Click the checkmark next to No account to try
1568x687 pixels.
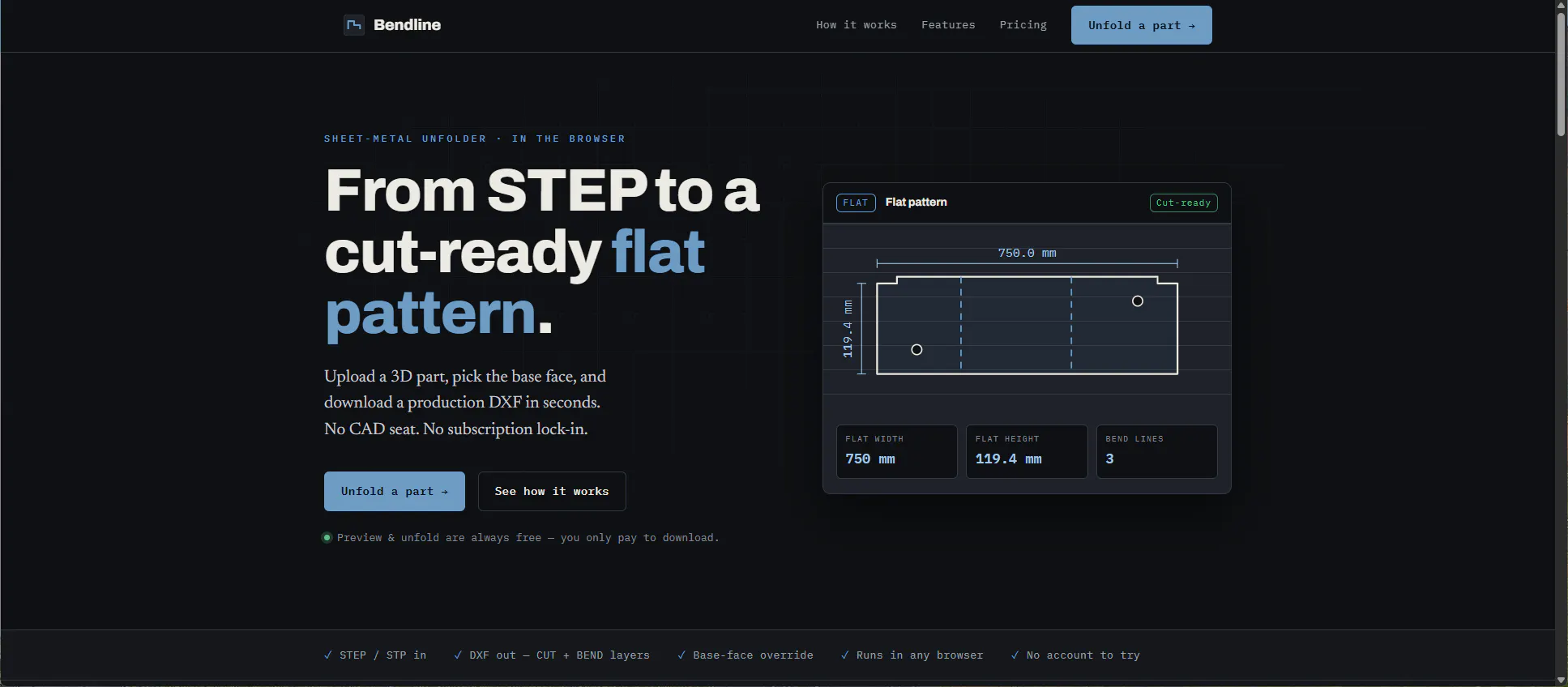(1015, 655)
